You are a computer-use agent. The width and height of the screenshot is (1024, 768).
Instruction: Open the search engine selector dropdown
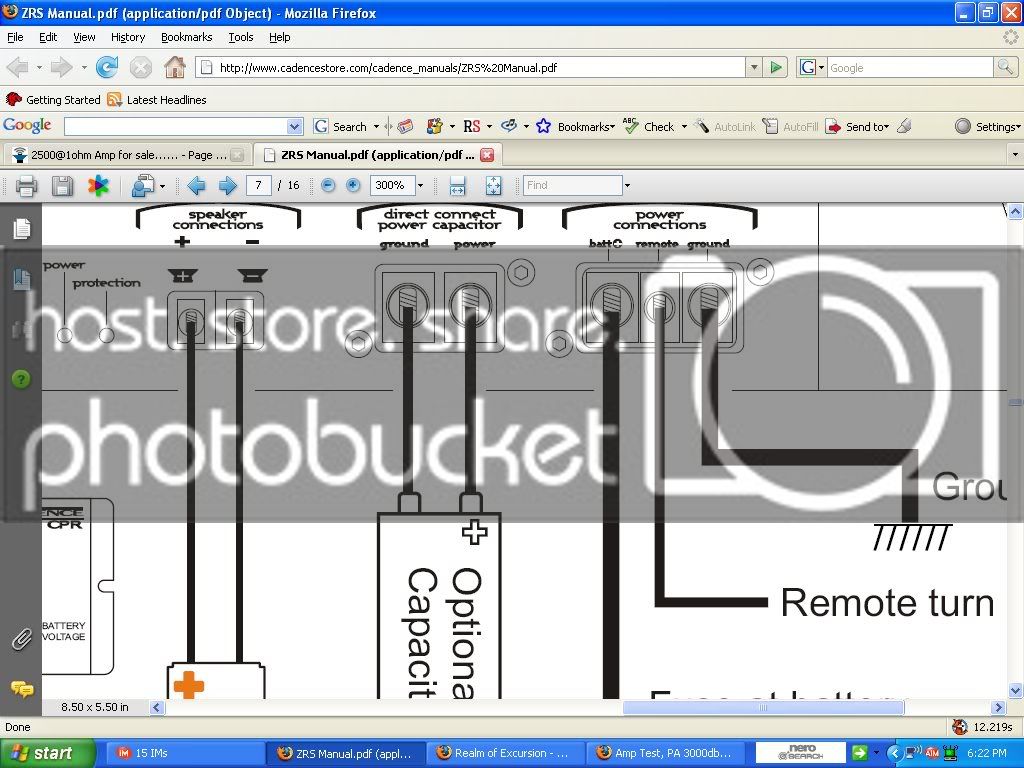822,67
